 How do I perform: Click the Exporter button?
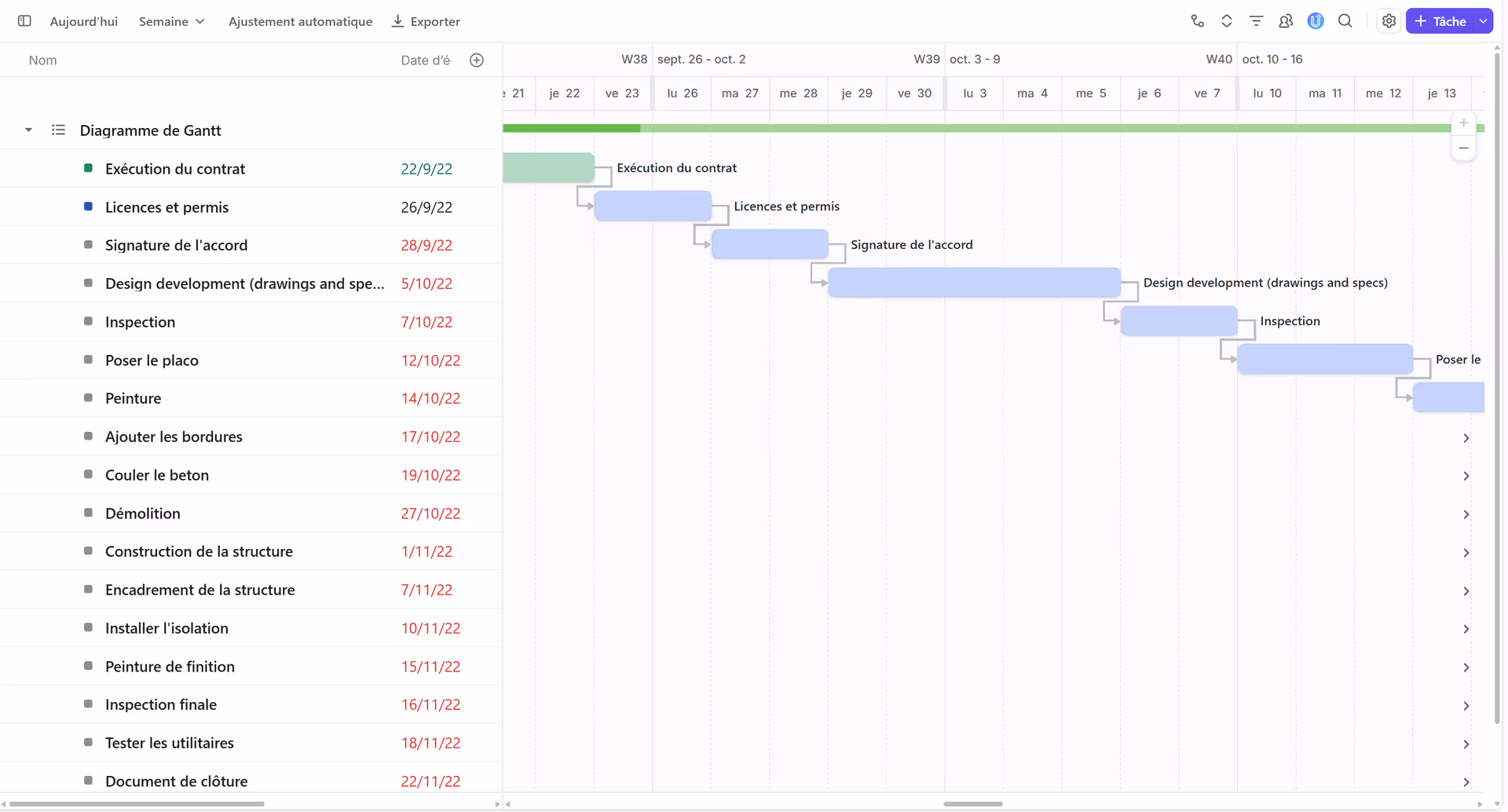pos(425,21)
